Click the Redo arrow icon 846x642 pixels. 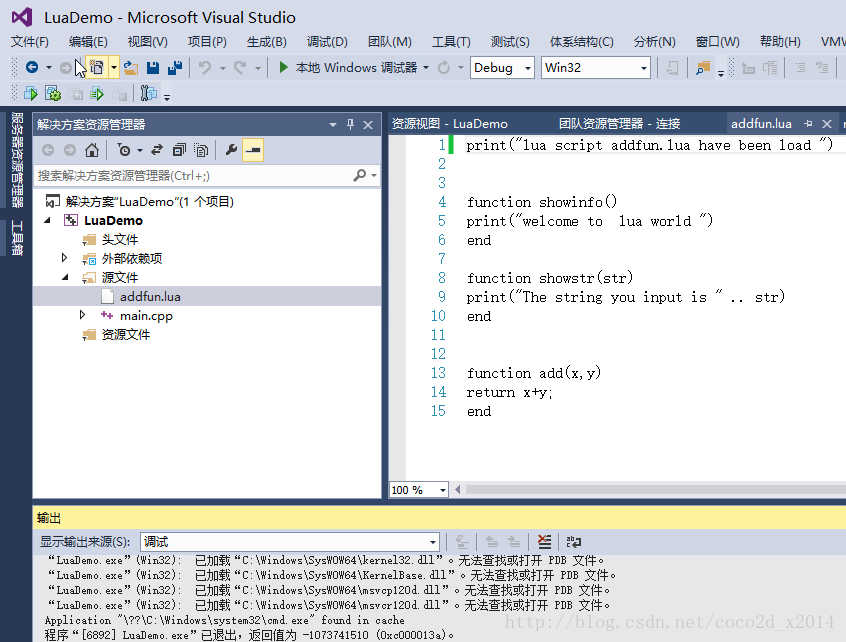click(240, 67)
